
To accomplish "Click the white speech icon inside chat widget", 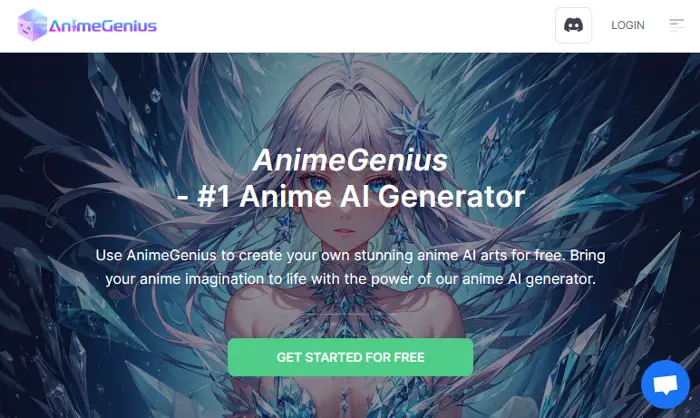I will point(665,385).
